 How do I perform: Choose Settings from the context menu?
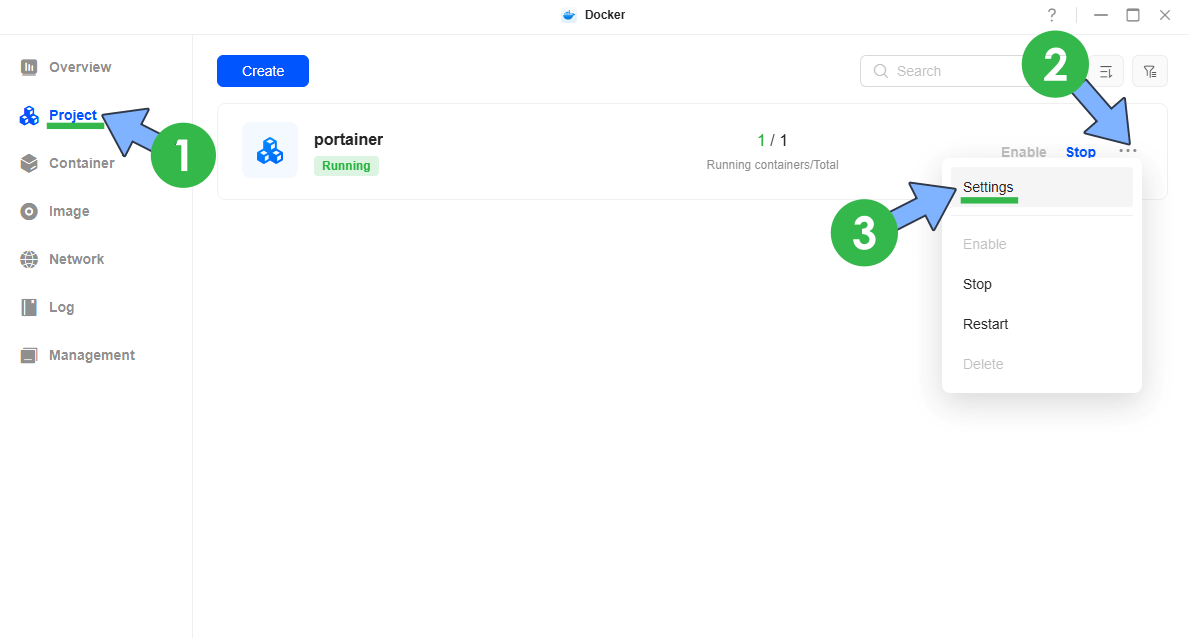(988, 187)
